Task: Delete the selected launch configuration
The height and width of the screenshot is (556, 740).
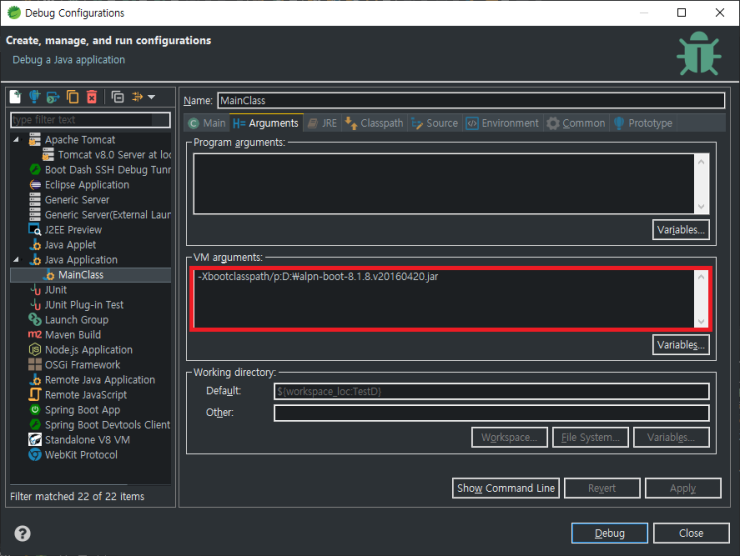Action: point(92,97)
